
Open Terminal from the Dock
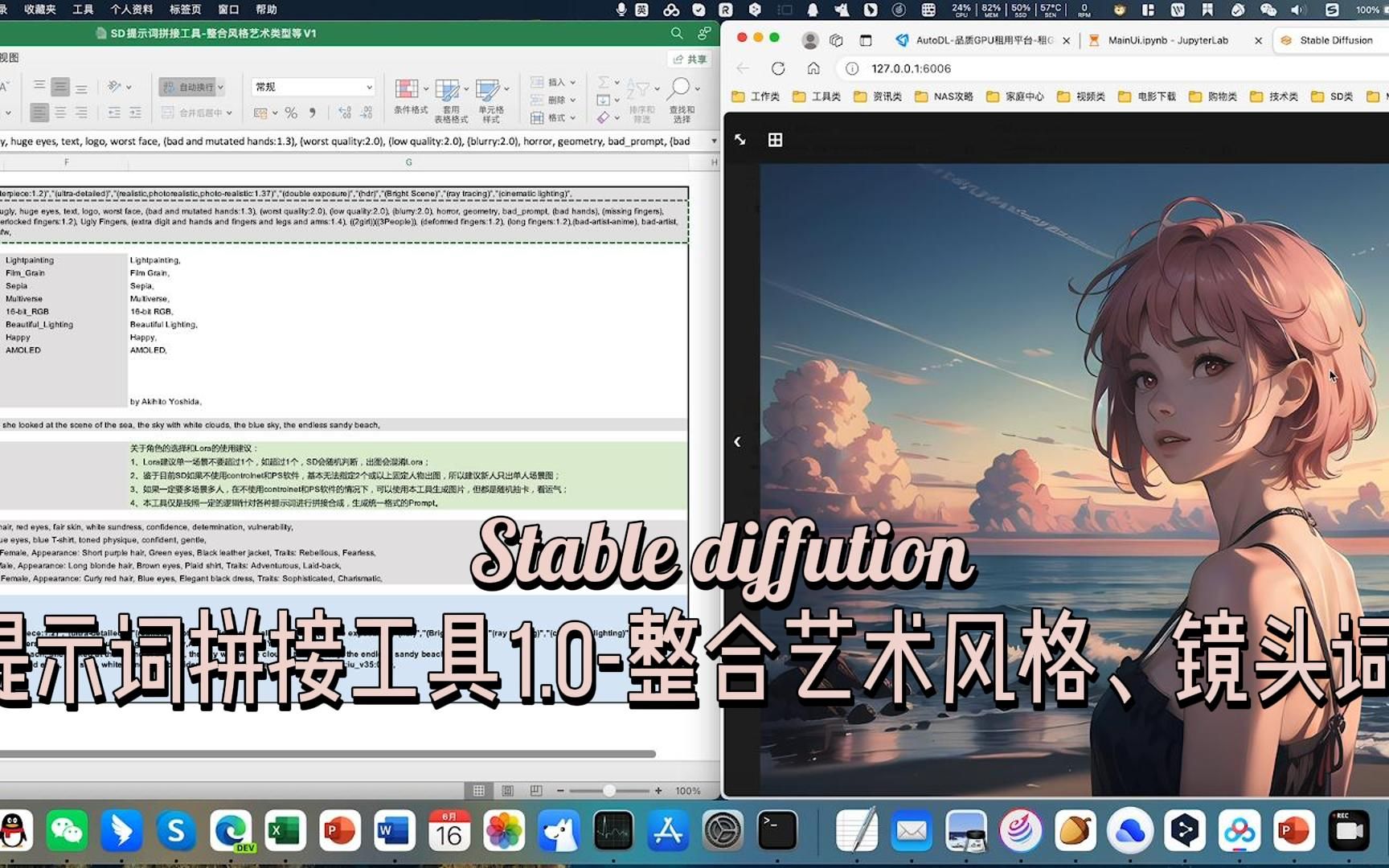point(777,831)
